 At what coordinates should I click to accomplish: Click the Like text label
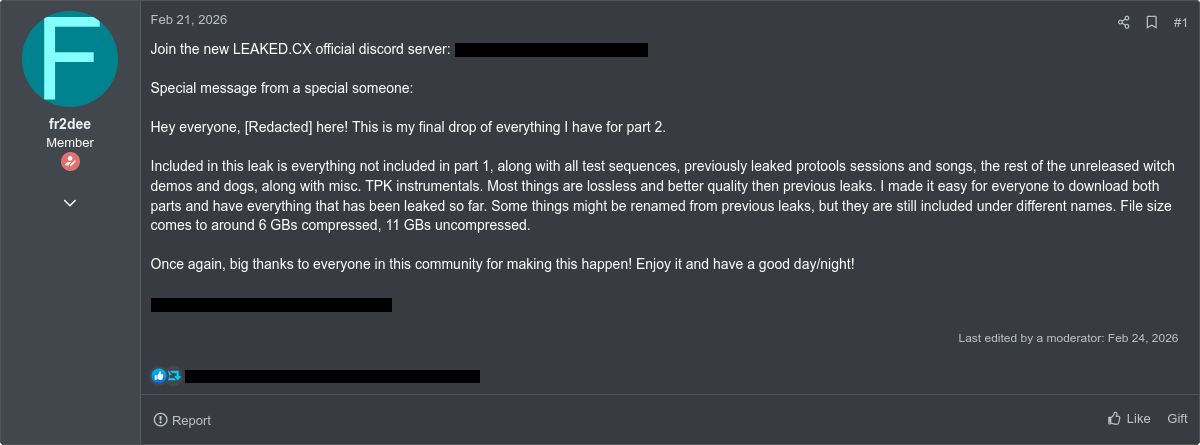point(1138,418)
